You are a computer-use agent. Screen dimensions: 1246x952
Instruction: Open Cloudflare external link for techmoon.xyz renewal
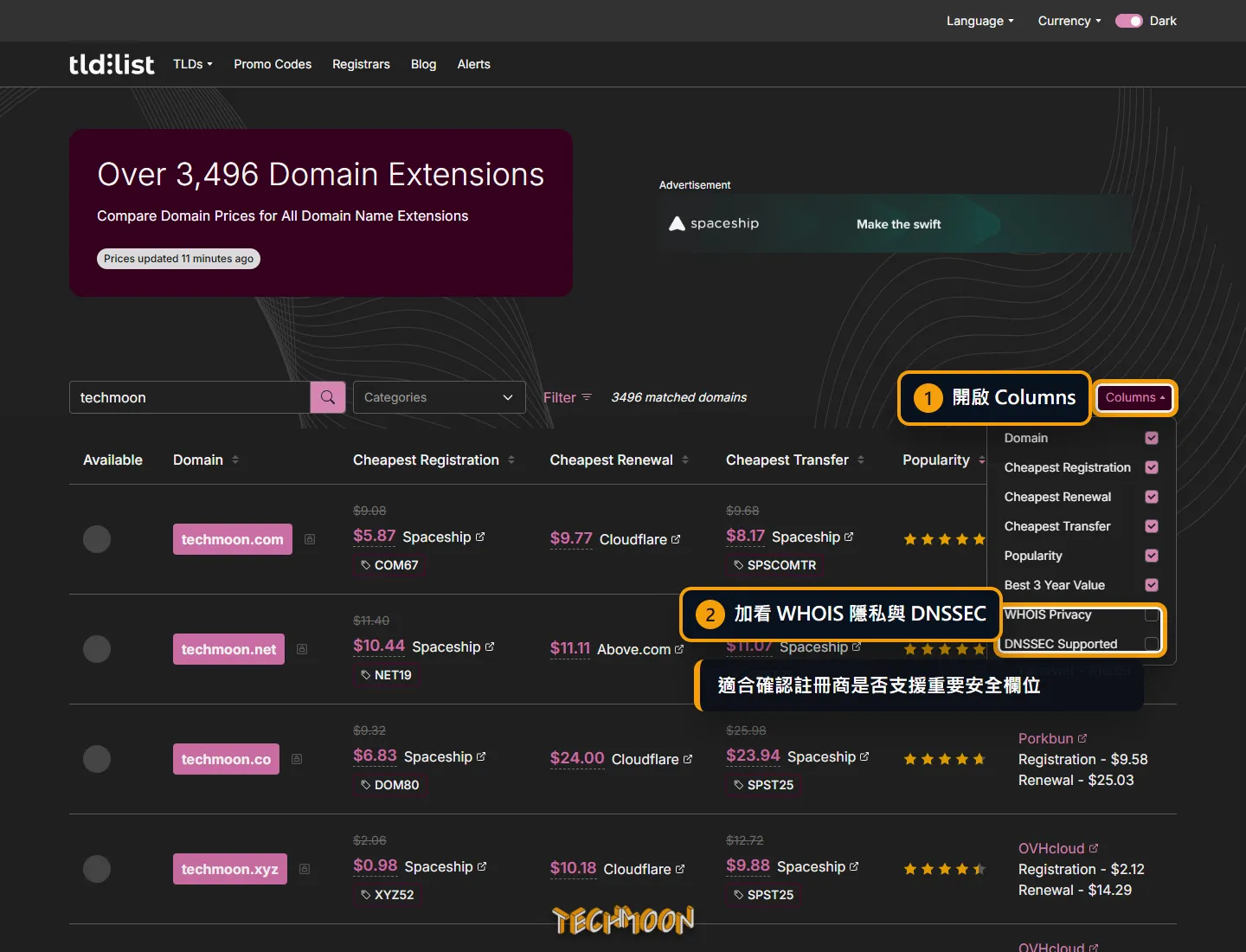[644, 869]
